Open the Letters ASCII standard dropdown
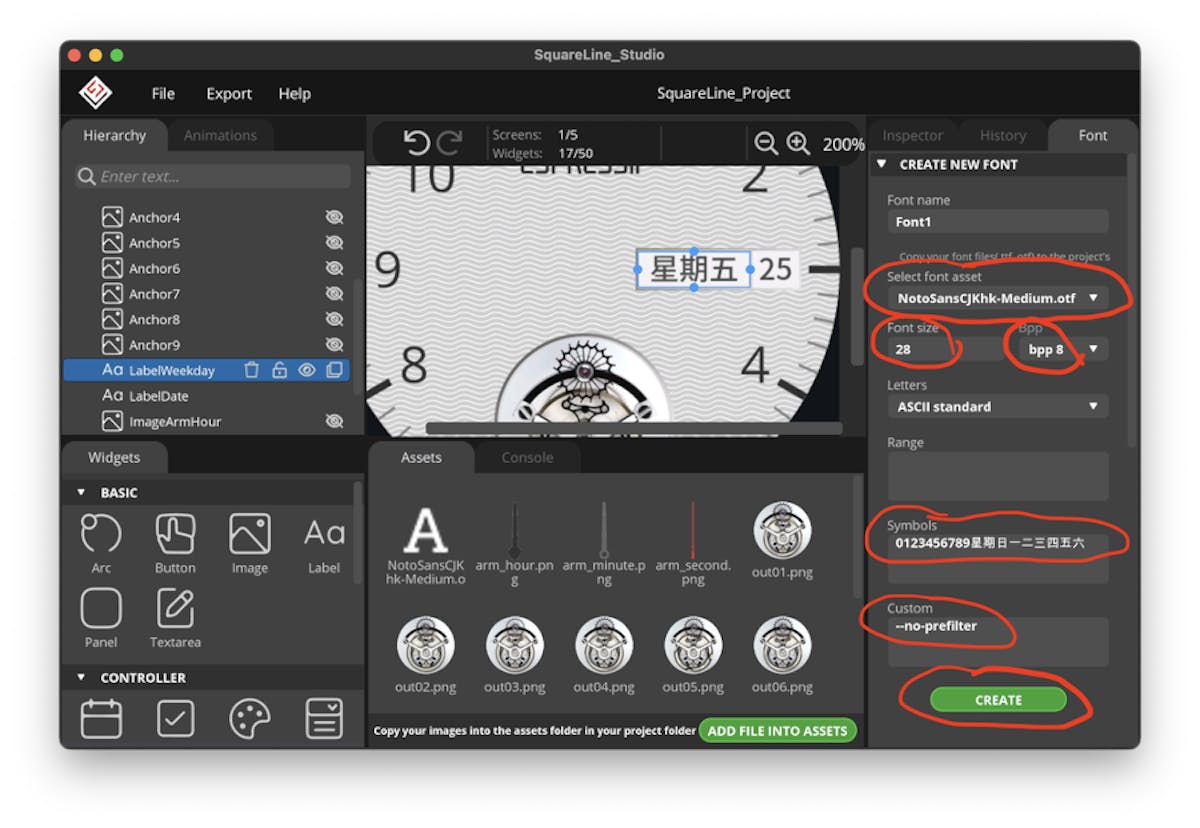 [x=997, y=407]
